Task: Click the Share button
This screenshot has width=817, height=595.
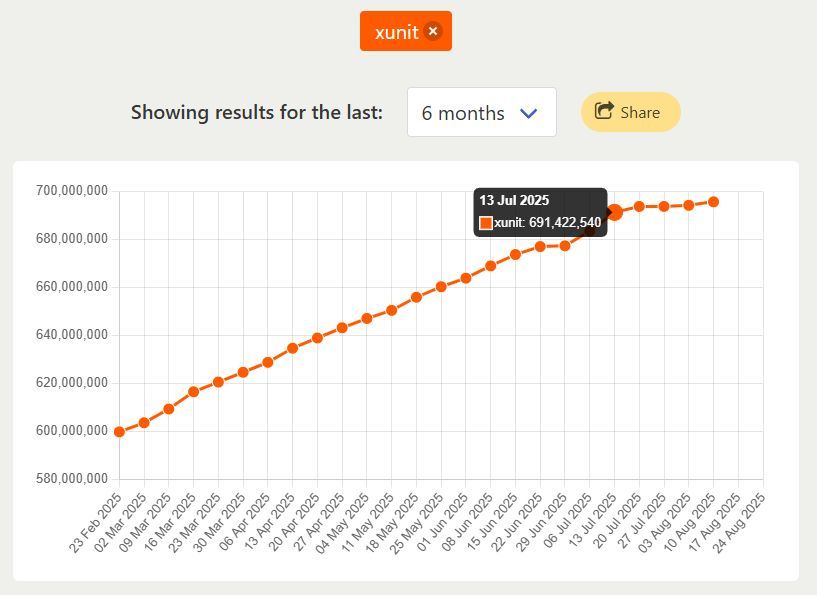Action: pyautogui.click(x=630, y=112)
